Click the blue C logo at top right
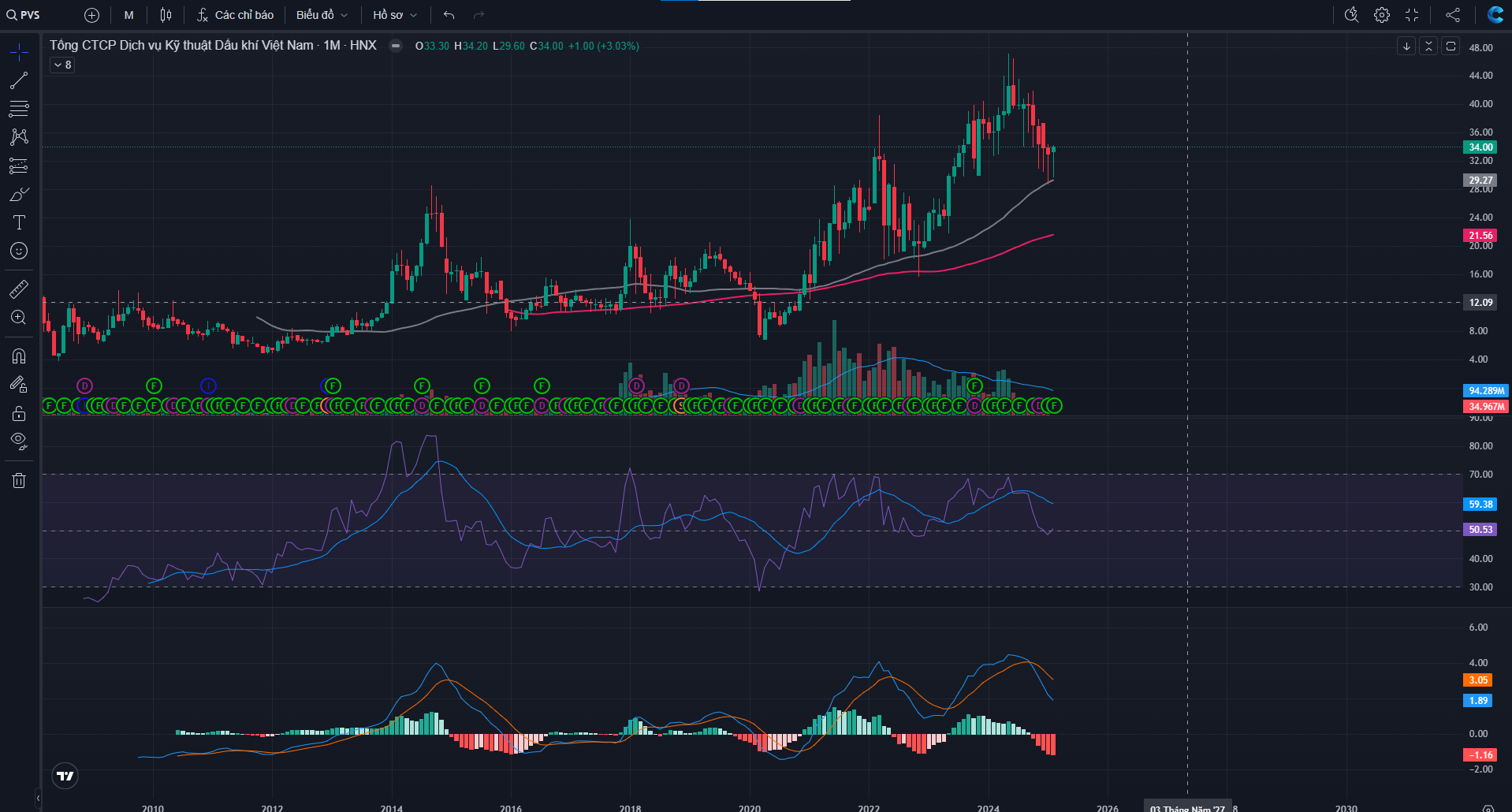Screen dimensions: 1512x812 (1495, 15)
